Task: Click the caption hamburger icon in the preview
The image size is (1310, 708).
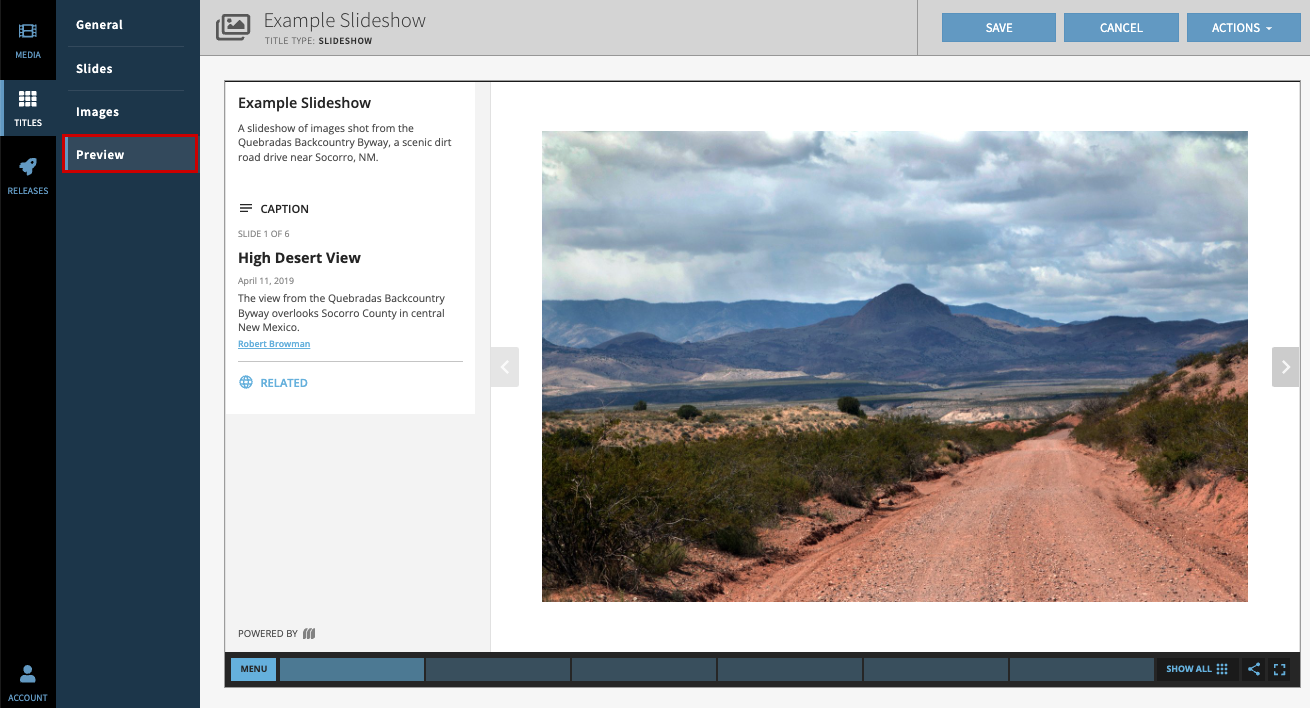Action: (x=245, y=208)
